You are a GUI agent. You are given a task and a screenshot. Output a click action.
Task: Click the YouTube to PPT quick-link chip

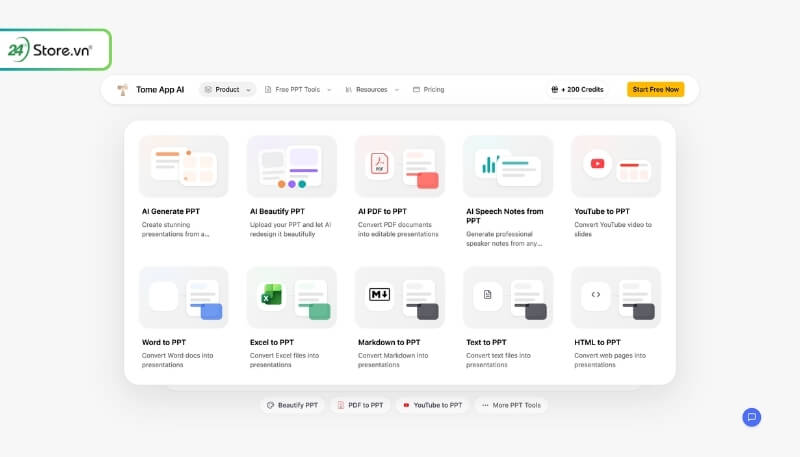432,405
